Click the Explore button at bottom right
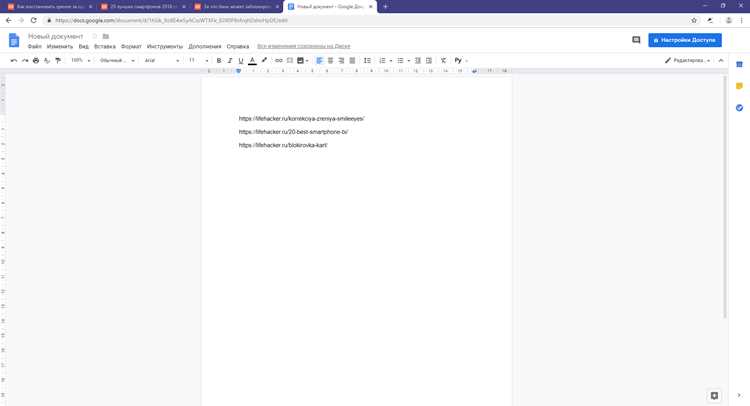The height and width of the screenshot is (406, 750). click(x=714, y=395)
